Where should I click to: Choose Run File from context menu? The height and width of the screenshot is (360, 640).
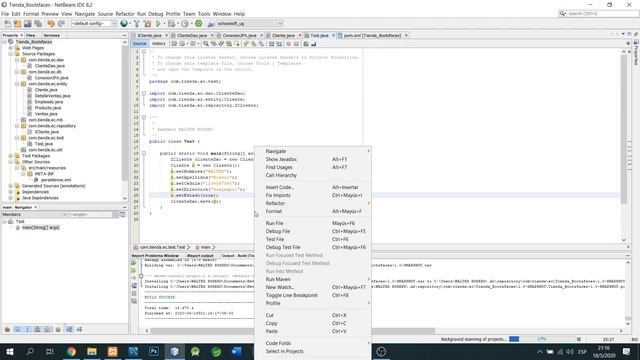pyautogui.click(x=313, y=223)
